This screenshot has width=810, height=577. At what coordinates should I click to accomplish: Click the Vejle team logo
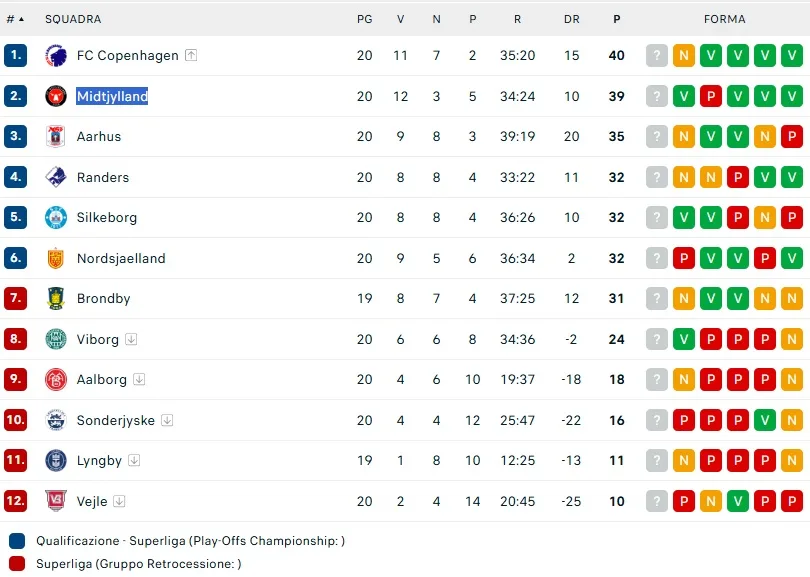pyautogui.click(x=55, y=501)
